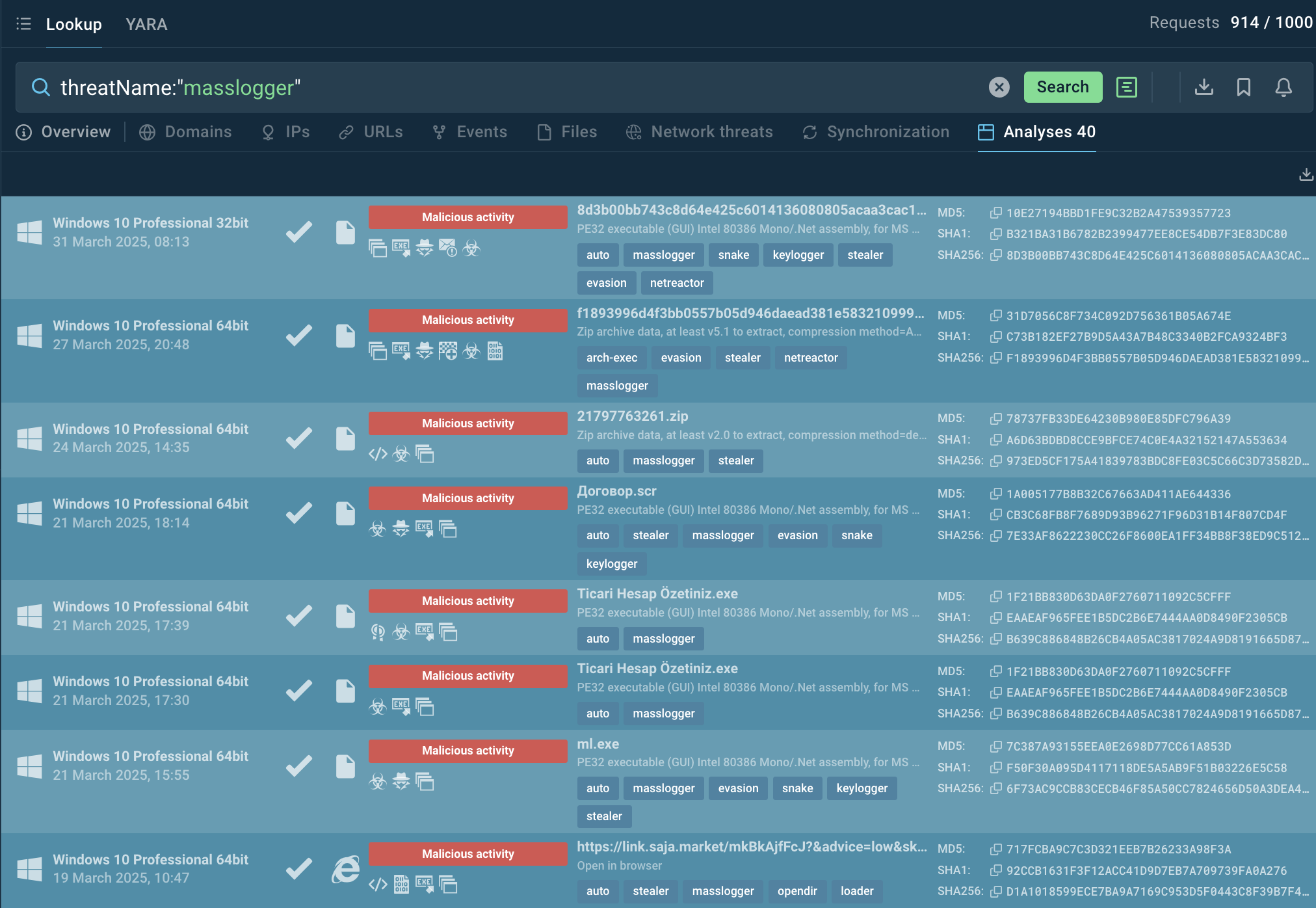Click the code script icon in 24 March row
Screen dimensions: 1316x908
point(378,454)
